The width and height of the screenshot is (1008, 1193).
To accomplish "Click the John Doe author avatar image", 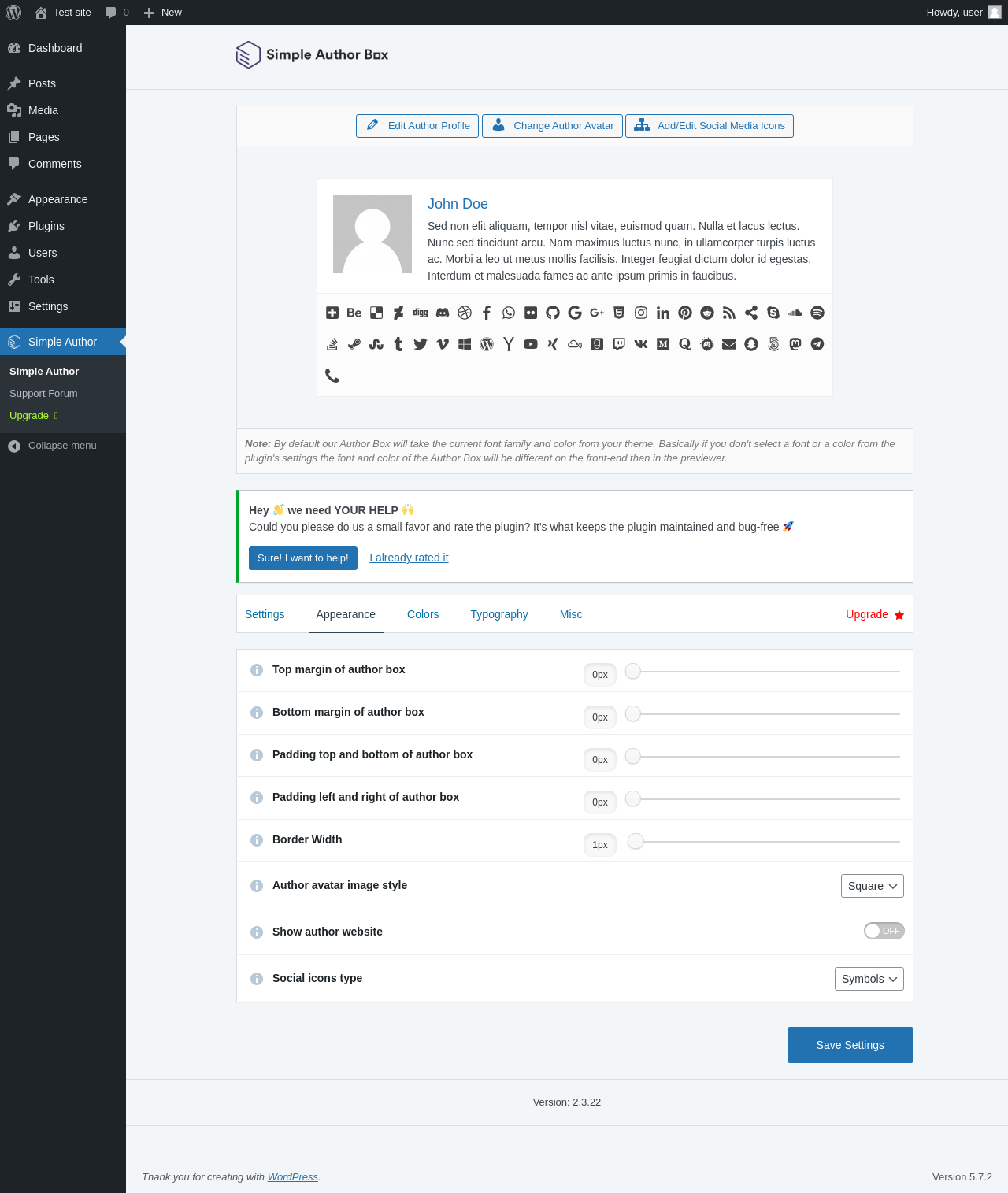I will [372, 234].
